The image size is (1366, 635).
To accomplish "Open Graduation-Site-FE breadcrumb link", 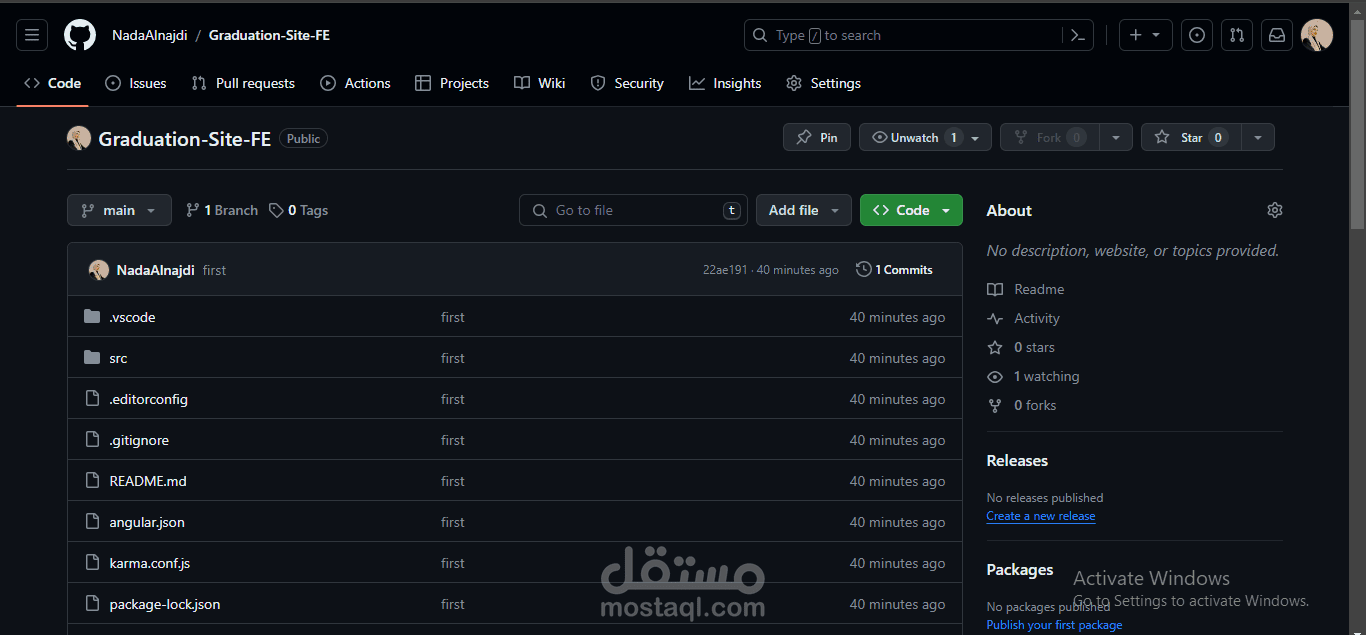I will click(x=269, y=35).
